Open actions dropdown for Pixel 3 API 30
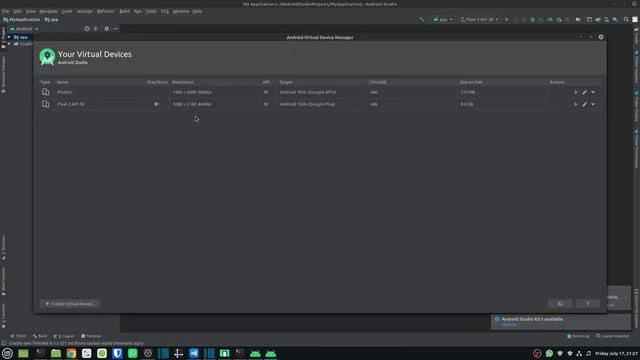This screenshot has width=640, height=360. 593,104
